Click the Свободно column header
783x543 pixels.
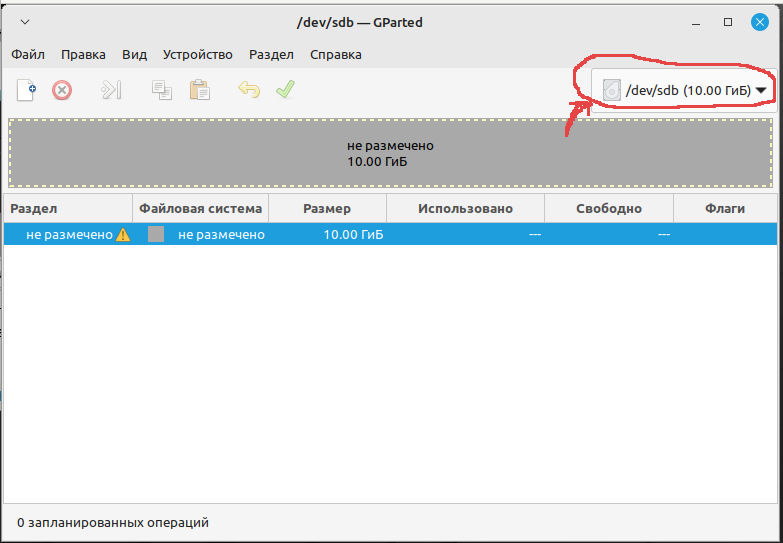point(609,208)
